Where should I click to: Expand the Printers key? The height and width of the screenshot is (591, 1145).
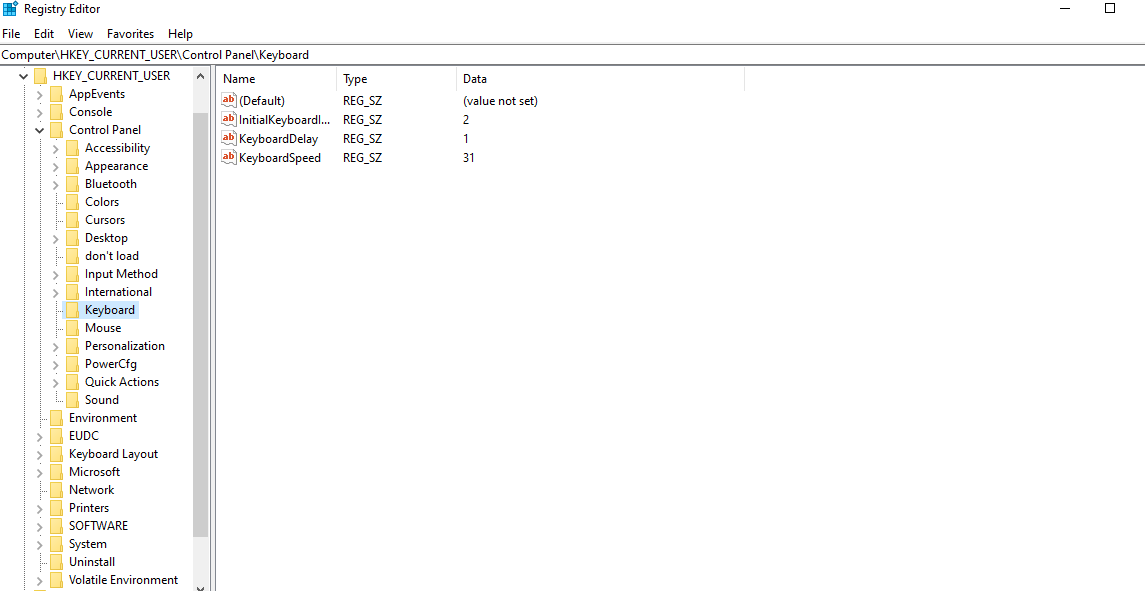[39, 508]
